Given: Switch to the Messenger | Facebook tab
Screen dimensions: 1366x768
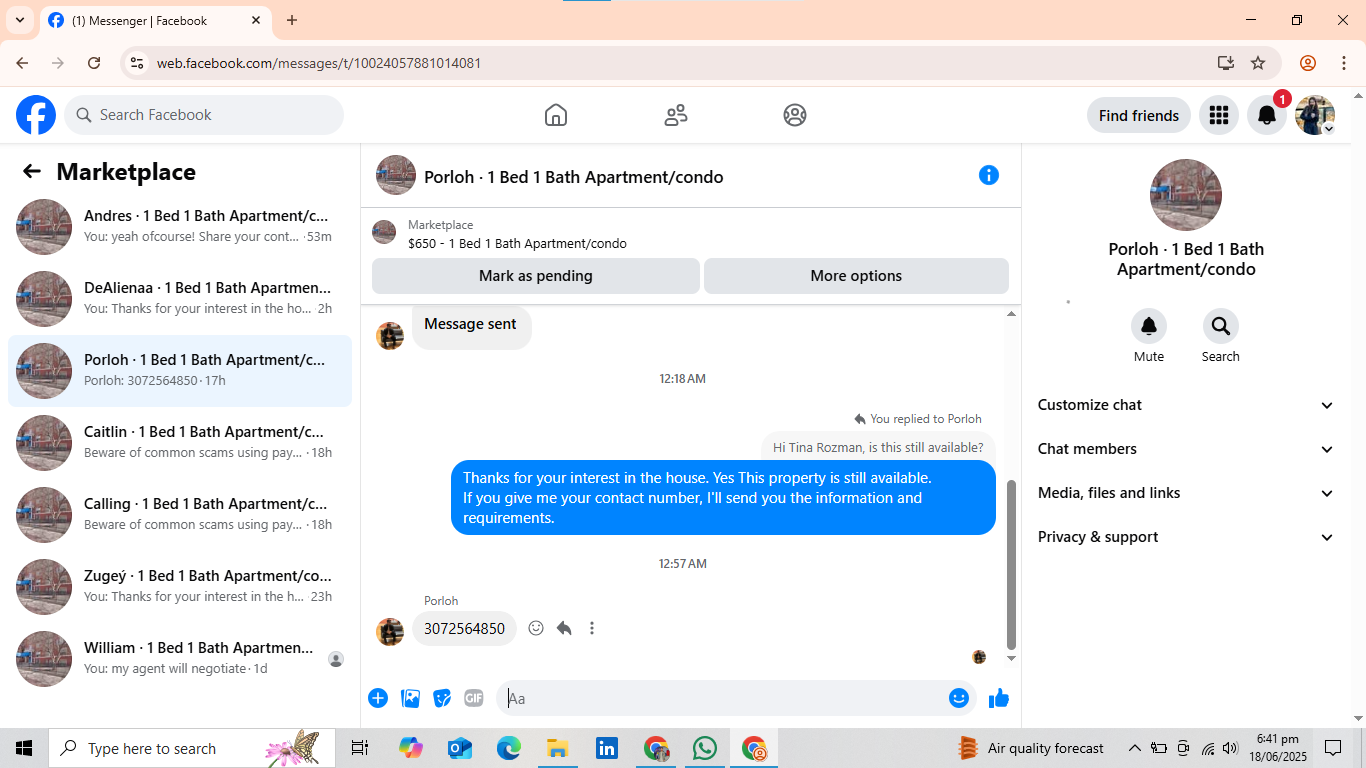Looking at the screenshot, I should click(x=155, y=20).
